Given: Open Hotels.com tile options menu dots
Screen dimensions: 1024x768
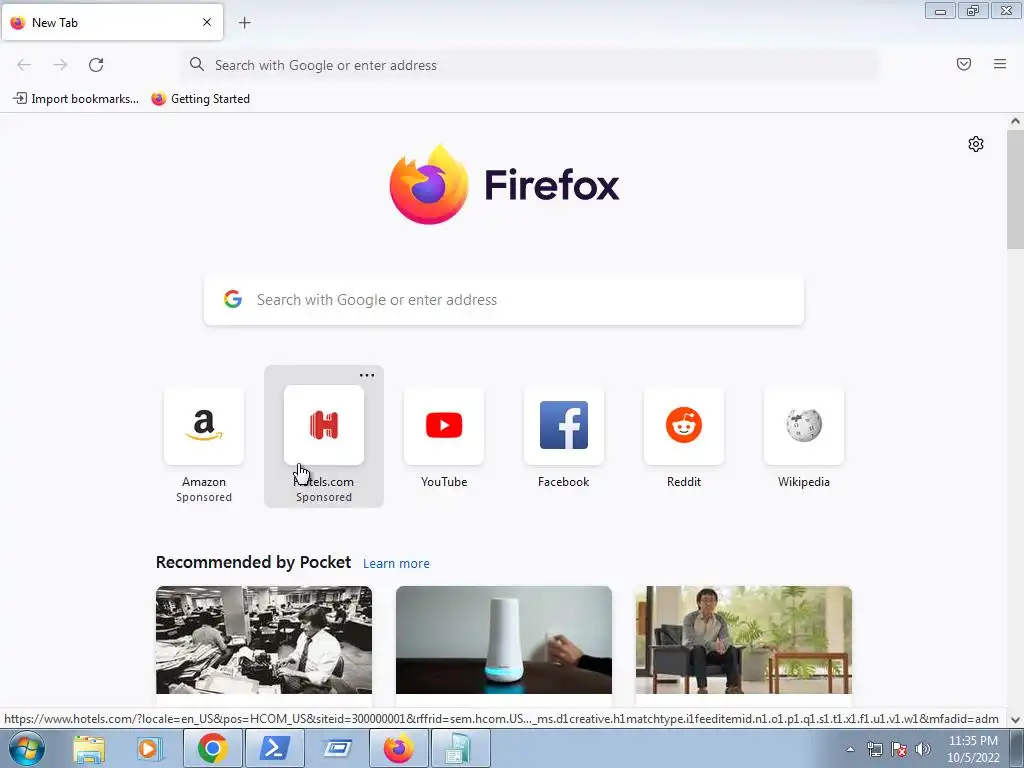Looking at the screenshot, I should [367, 376].
